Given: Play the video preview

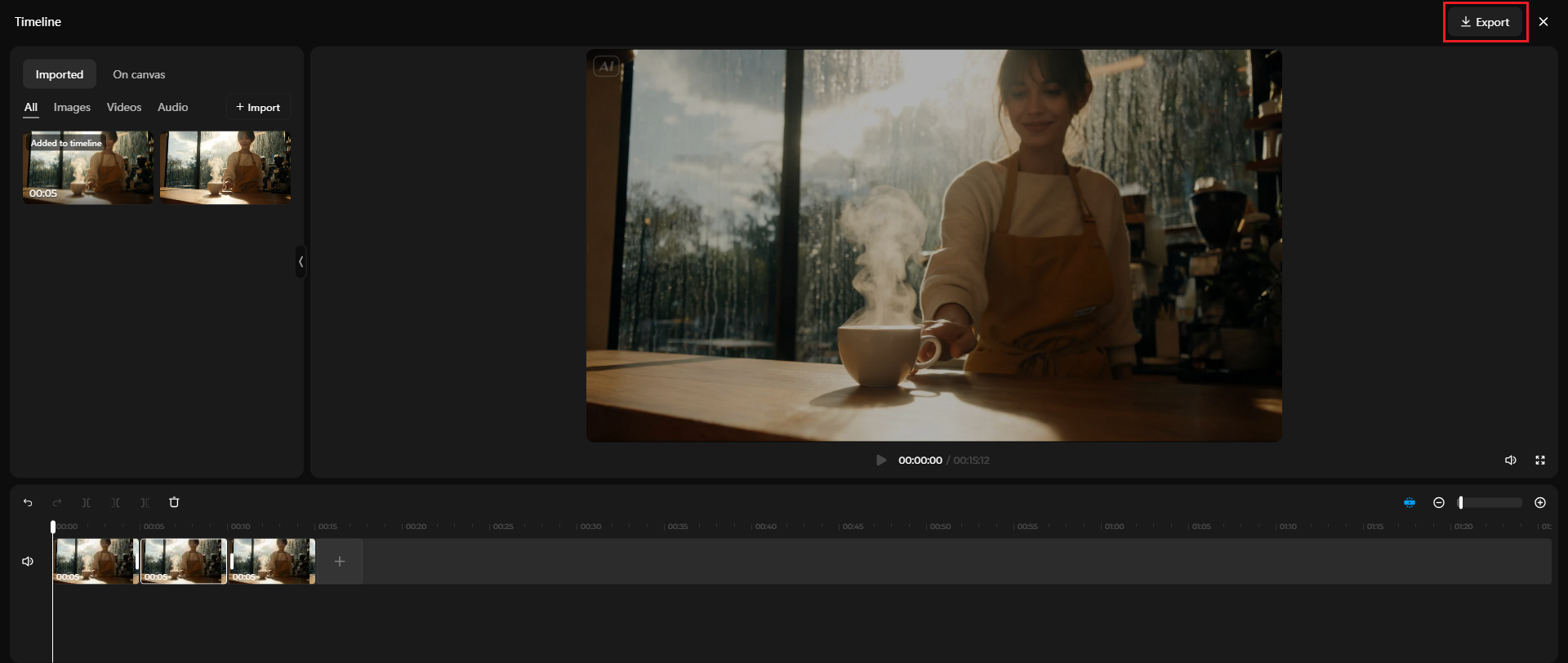Looking at the screenshot, I should pos(881,461).
